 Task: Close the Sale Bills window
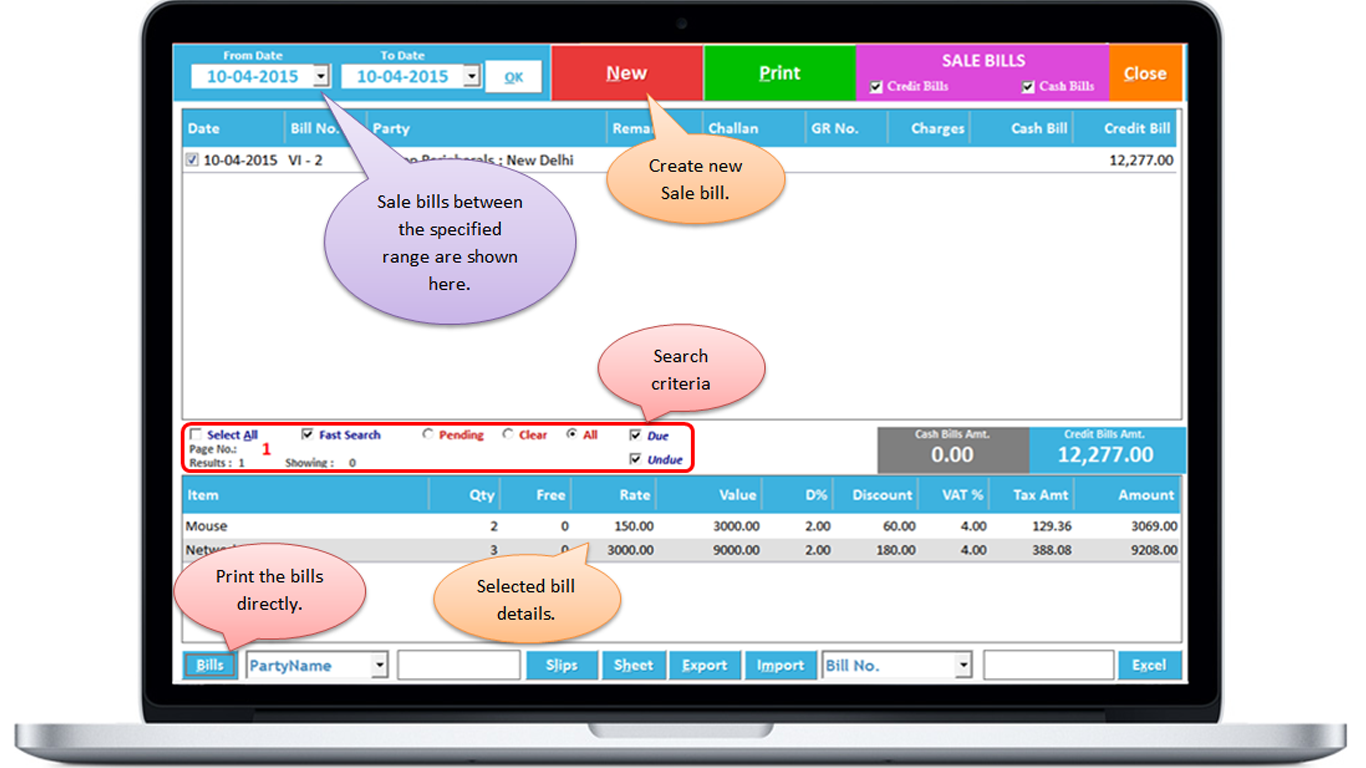[1145, 73]
